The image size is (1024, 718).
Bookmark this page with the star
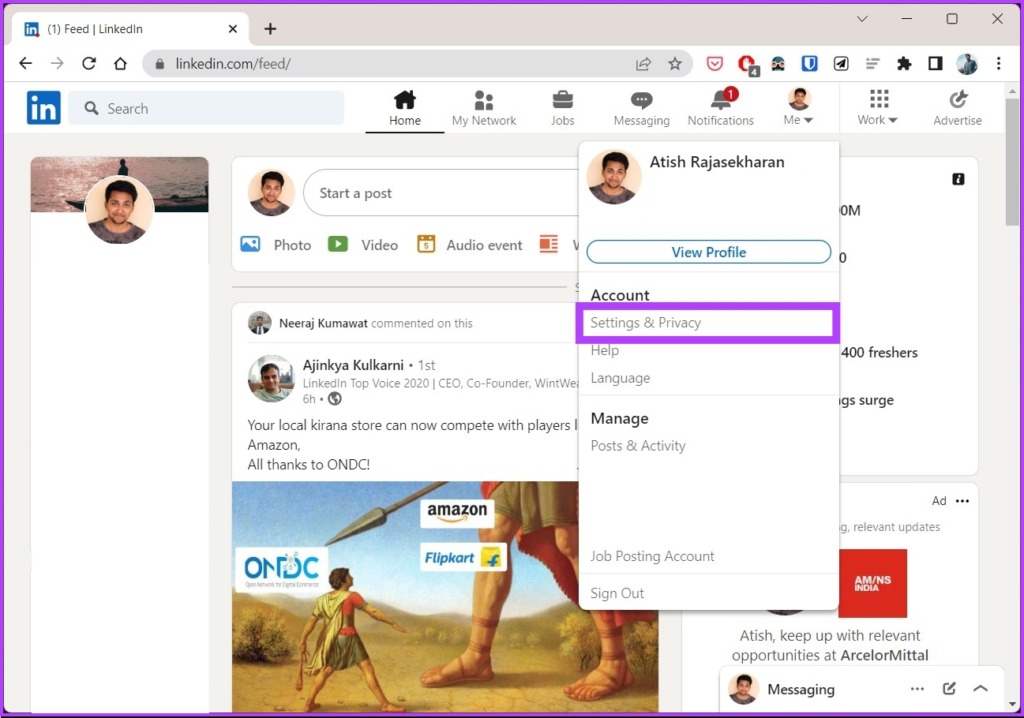675,63
